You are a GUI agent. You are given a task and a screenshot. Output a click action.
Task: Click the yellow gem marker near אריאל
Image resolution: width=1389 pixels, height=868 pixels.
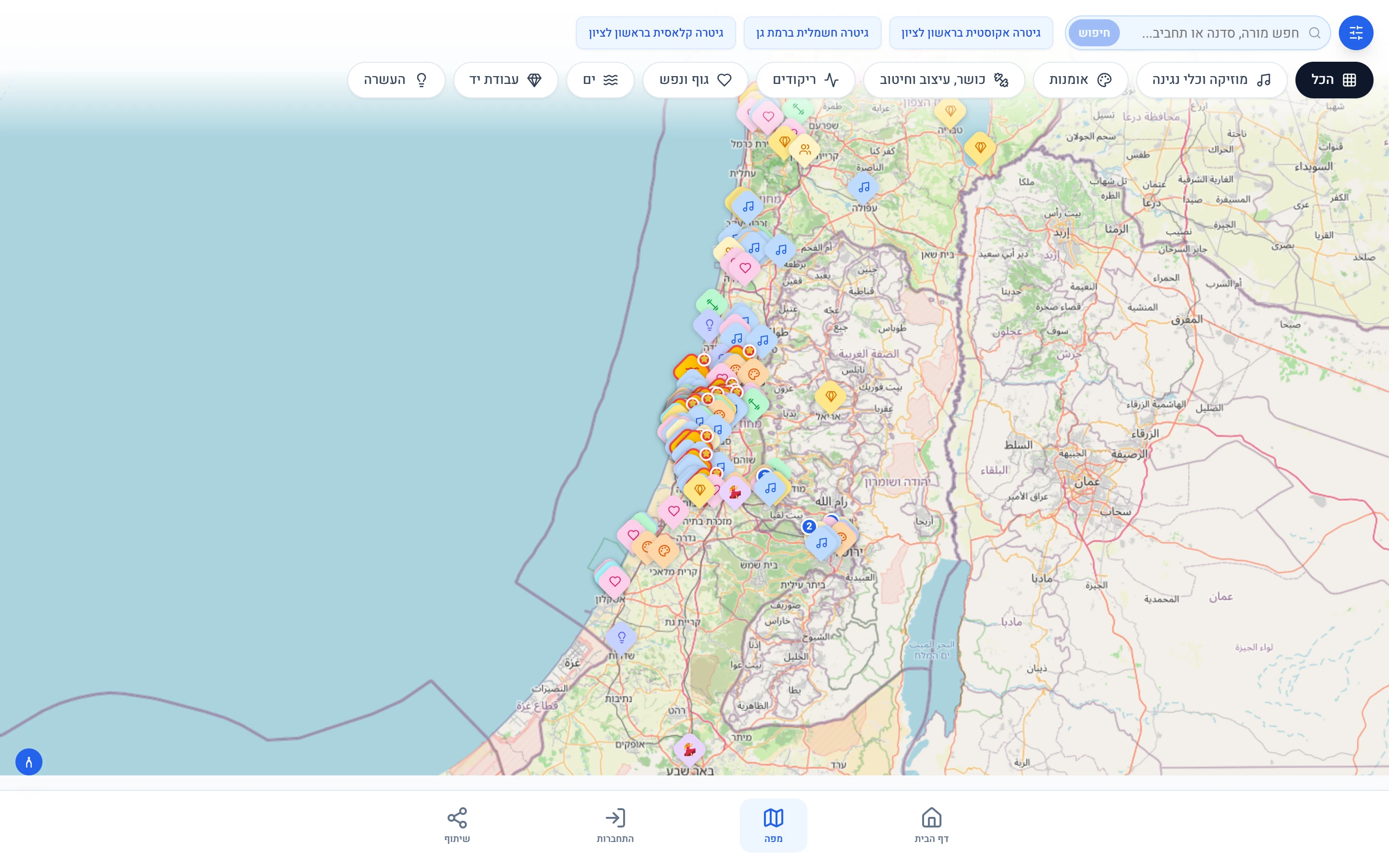(830, 396)
